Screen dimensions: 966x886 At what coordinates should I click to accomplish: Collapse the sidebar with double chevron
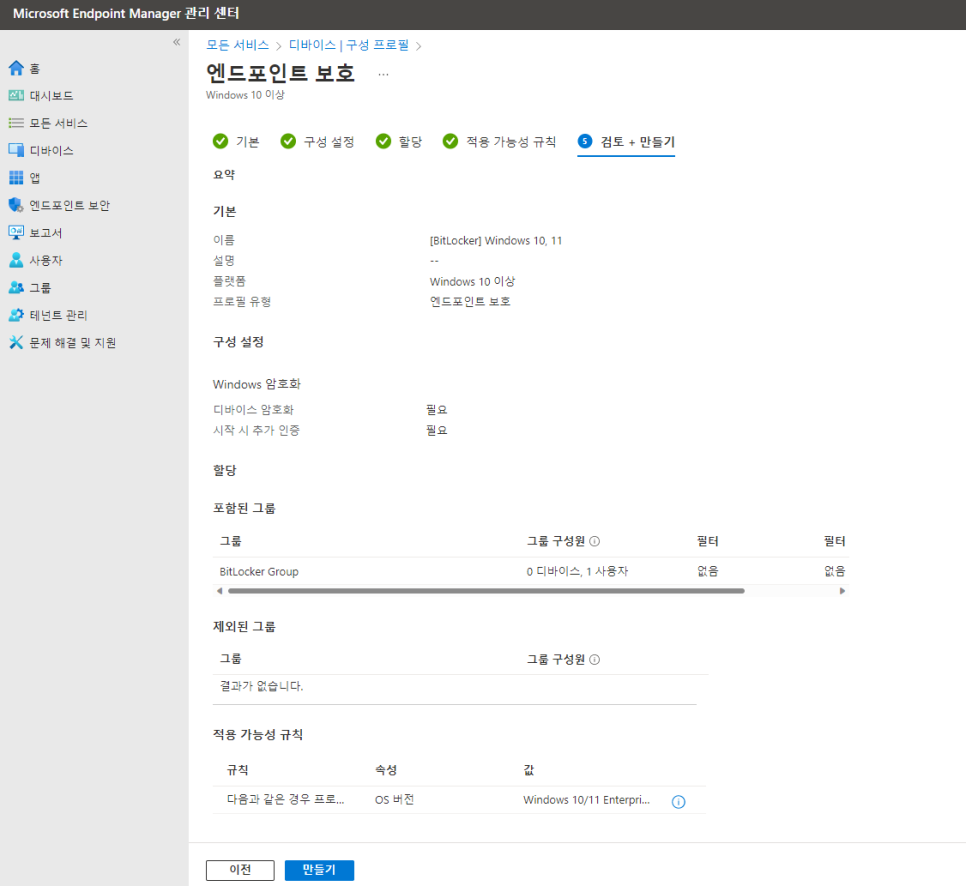coord(176,42)
